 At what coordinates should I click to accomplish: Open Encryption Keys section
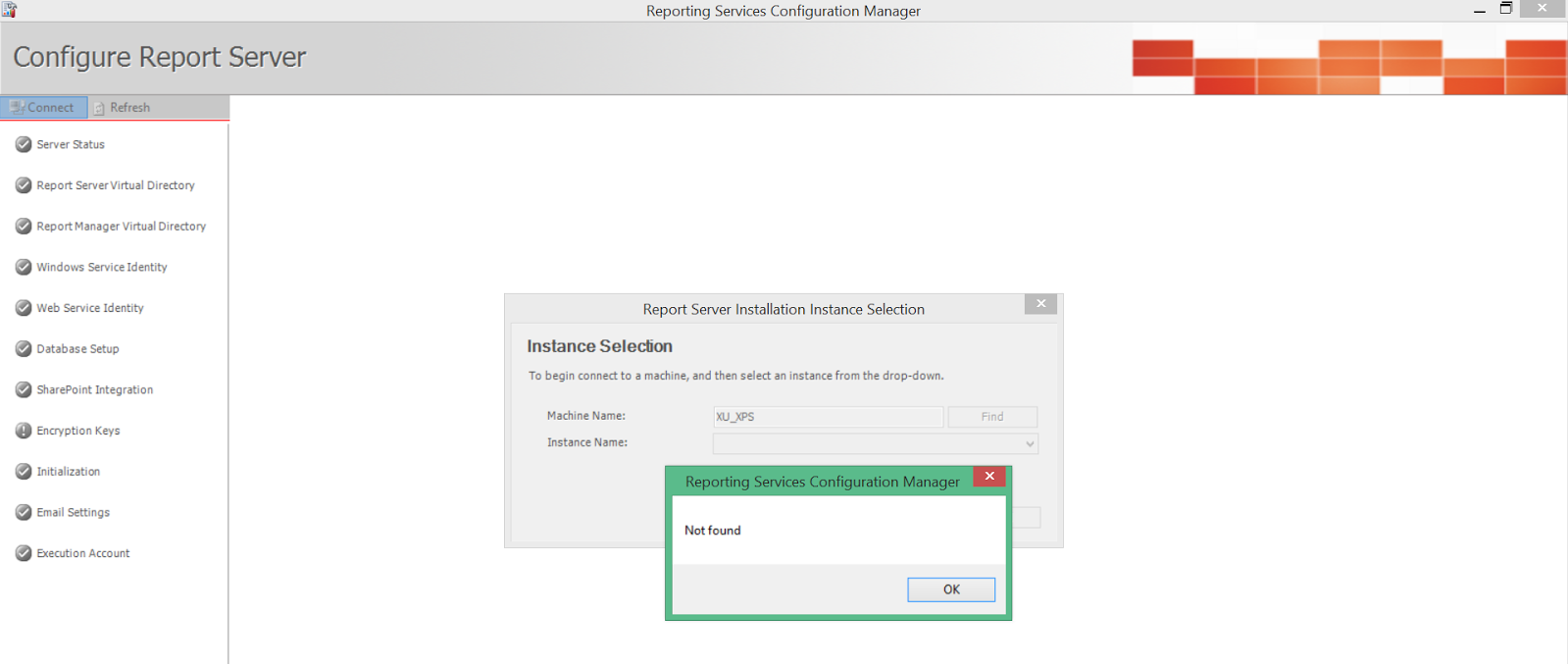(x=78, y=431)
